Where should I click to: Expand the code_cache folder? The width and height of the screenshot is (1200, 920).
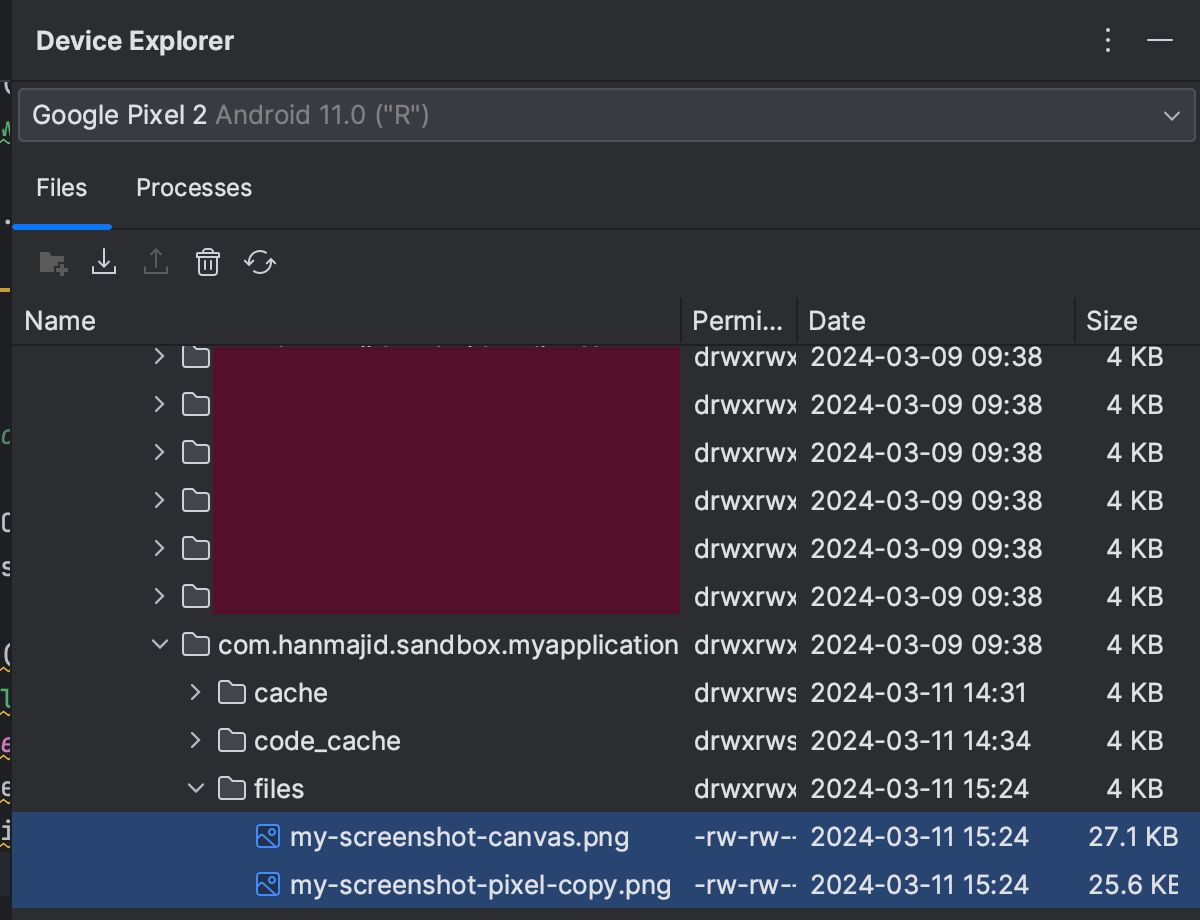click(196, 740)
